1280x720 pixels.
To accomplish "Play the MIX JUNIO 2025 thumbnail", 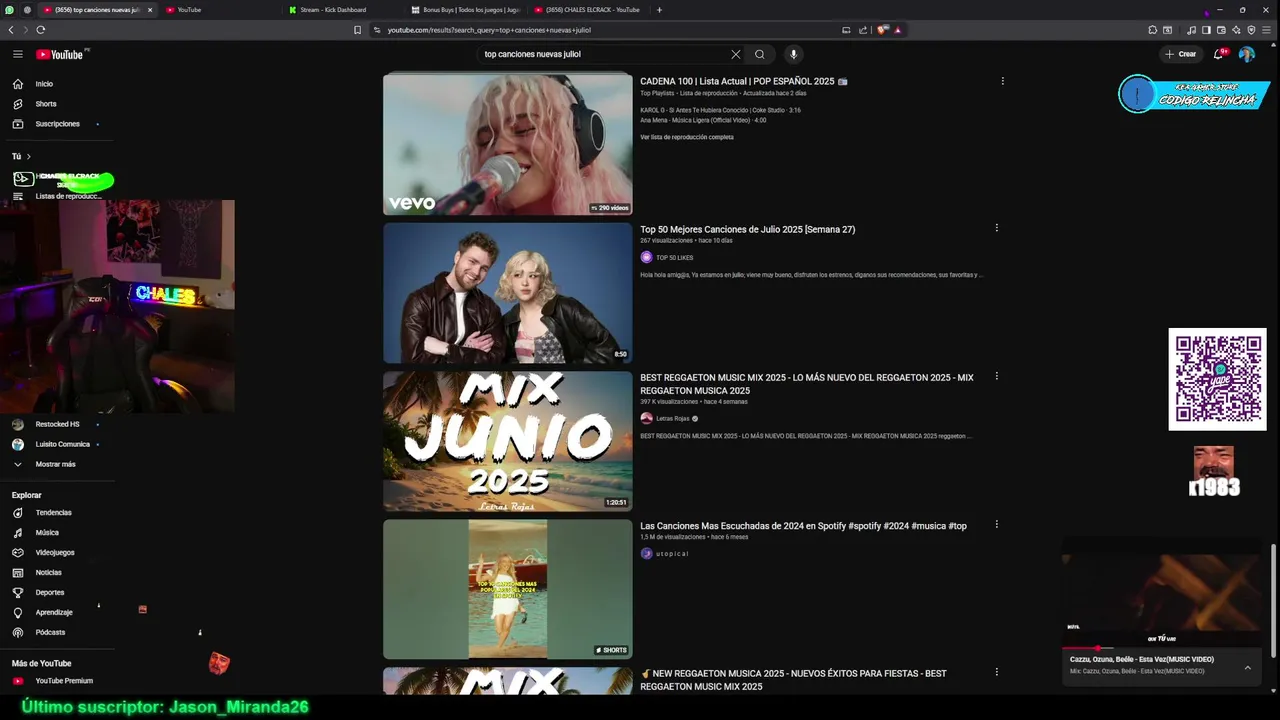I will click(508, 441).
